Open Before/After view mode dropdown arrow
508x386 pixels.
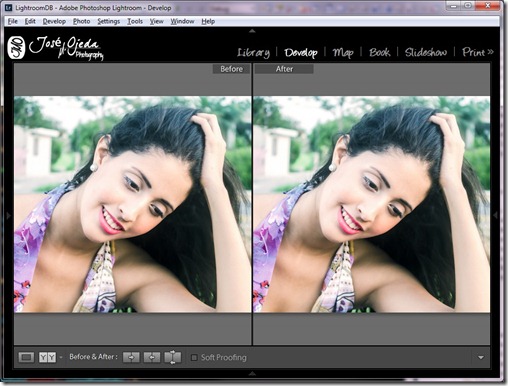(61, 357)
